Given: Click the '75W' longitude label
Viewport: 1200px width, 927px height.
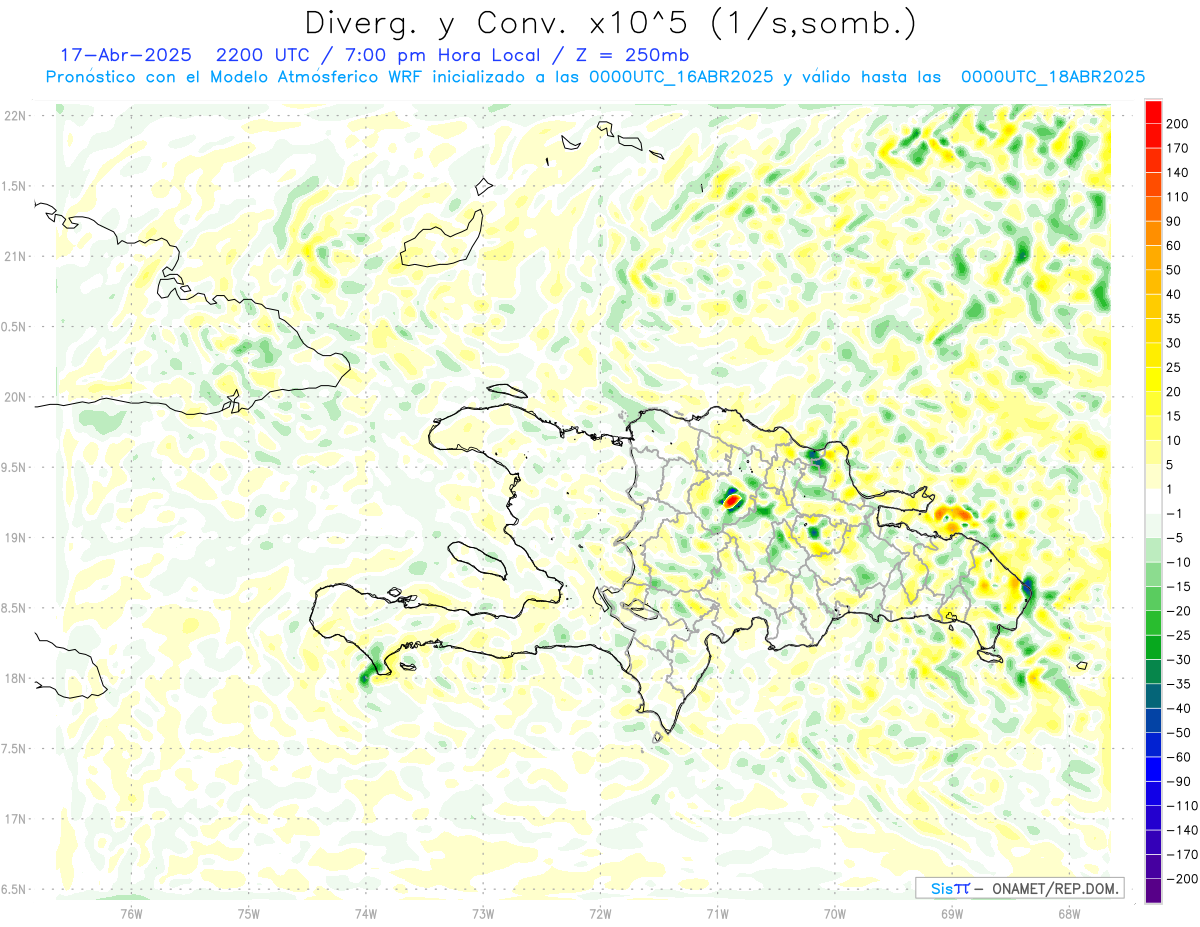Looking at the screenshot, I should 249,913.
